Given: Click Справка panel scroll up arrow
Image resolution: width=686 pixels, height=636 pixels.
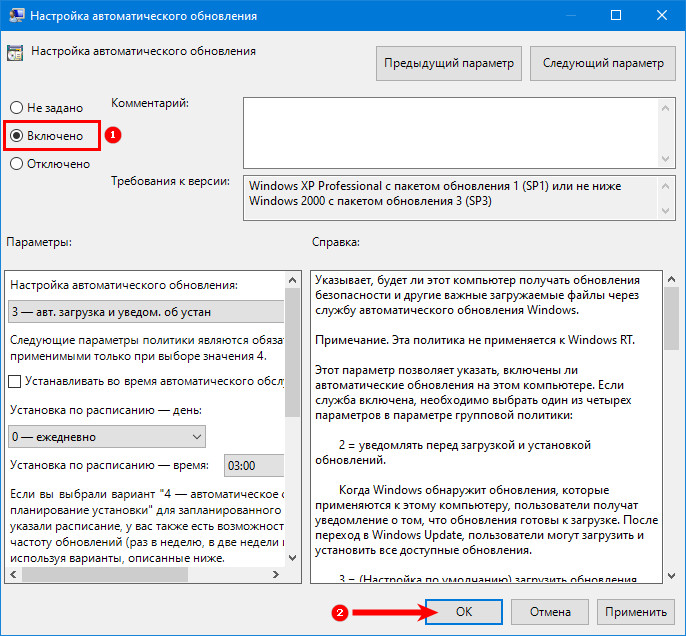Looking at the screenshot, I should click(x=672, y=279).
